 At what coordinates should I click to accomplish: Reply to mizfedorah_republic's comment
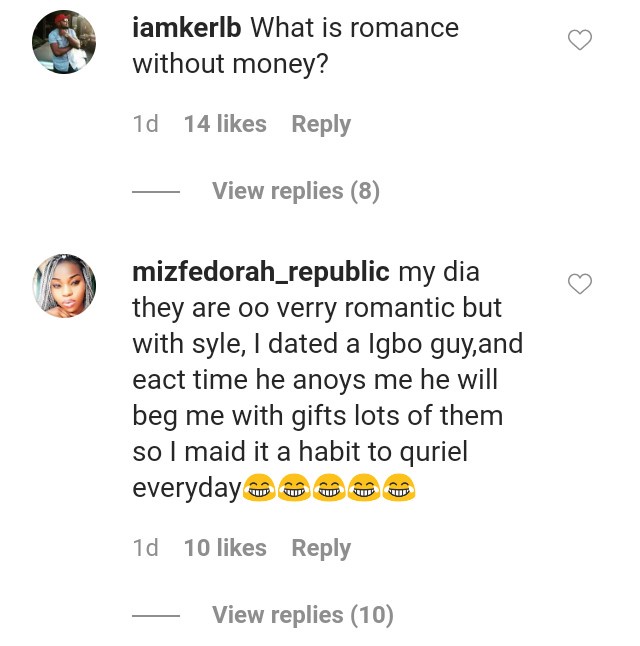(x=321, y=548)
